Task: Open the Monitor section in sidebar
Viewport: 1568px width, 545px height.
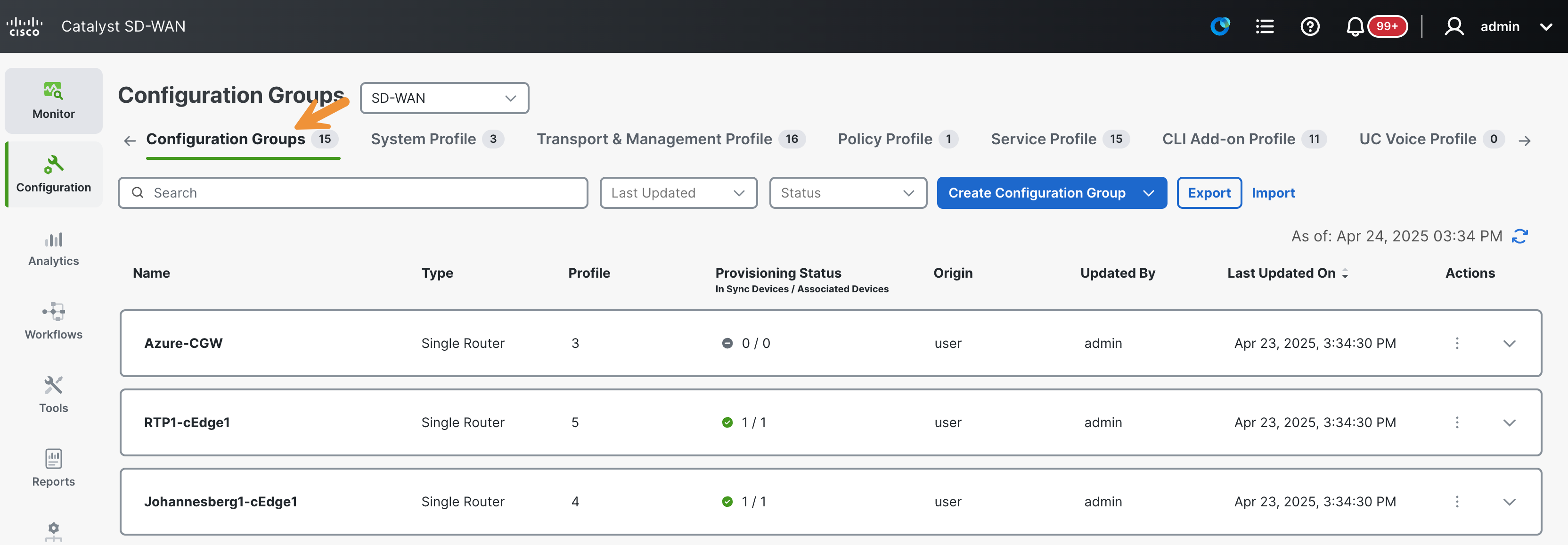Action: coord(54,100)
